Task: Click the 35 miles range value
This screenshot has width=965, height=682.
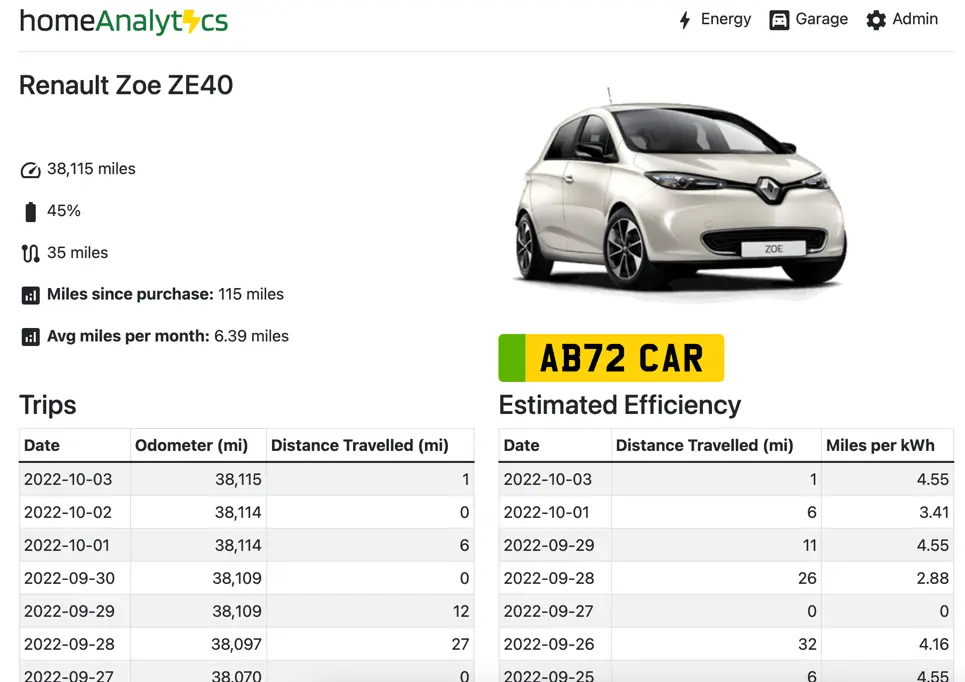Action: 78,252
